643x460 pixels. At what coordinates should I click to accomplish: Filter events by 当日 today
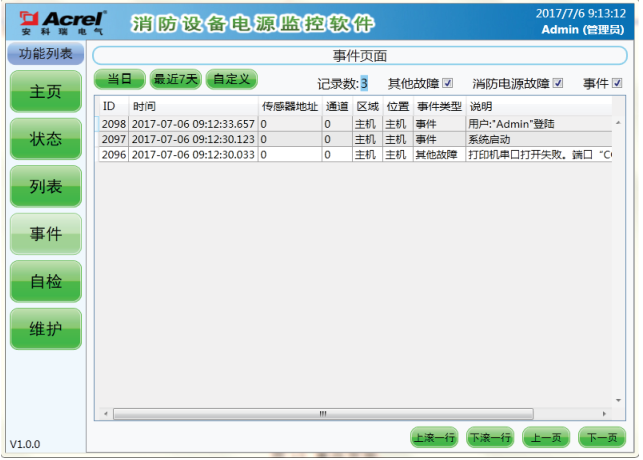(x=119, y=79)
